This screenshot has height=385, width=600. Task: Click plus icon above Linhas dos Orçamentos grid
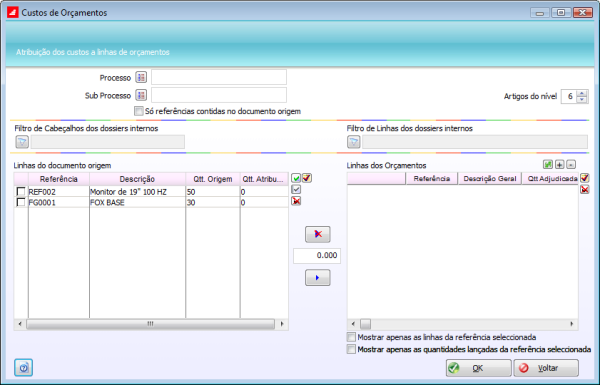559,165
